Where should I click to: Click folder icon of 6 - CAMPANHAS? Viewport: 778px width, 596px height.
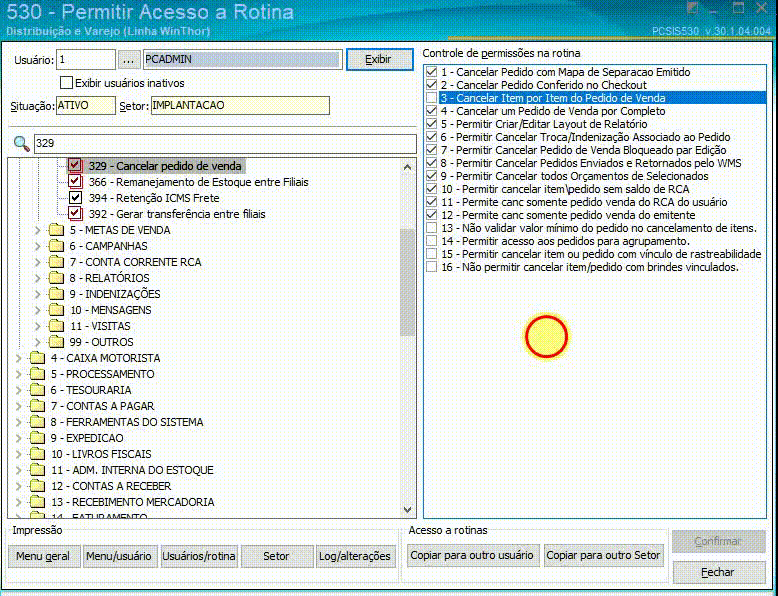(57, 246)
